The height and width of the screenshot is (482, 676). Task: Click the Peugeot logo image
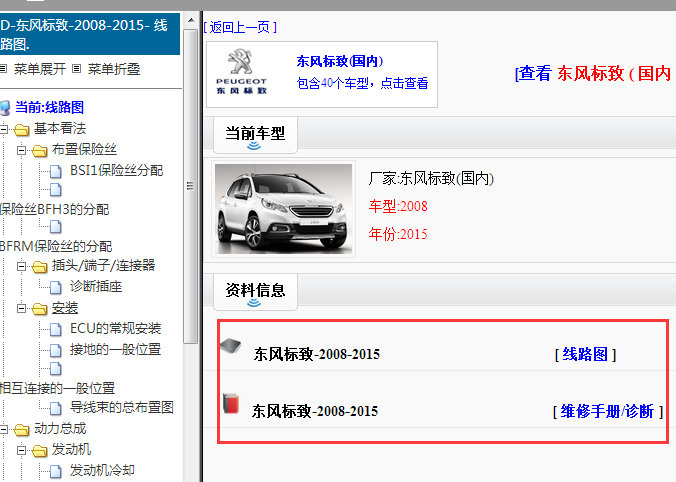pyautogui.click(x=241, y=72)
